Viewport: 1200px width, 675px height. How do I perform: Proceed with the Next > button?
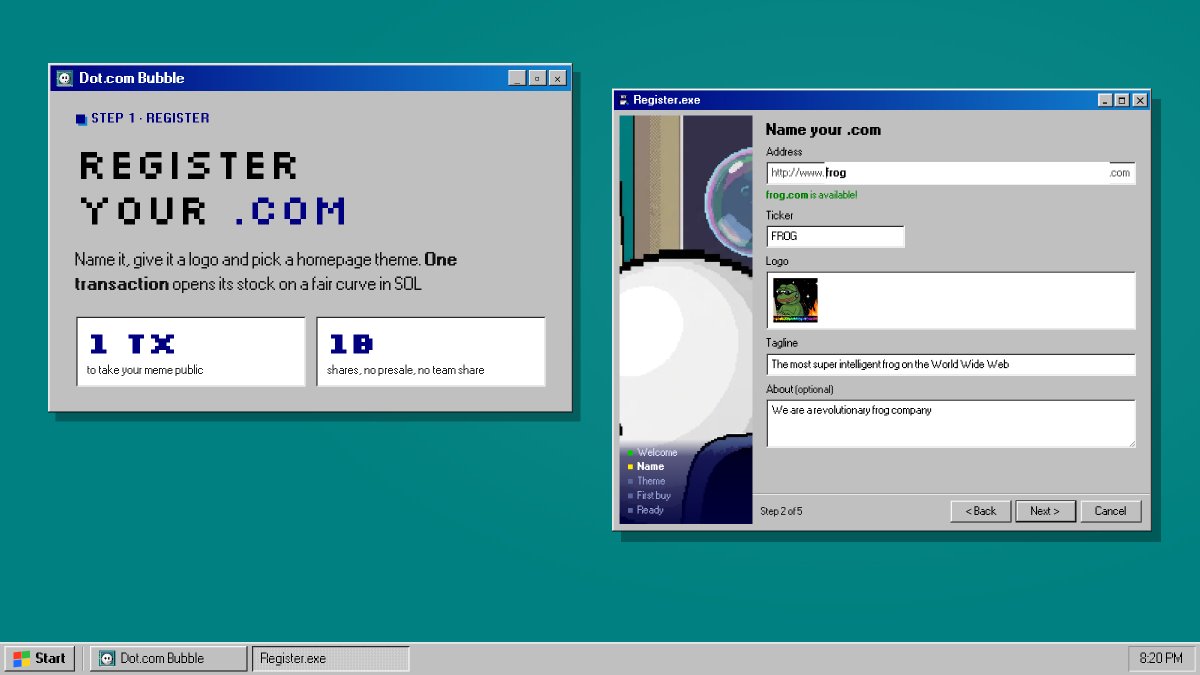pos(1045,511)
